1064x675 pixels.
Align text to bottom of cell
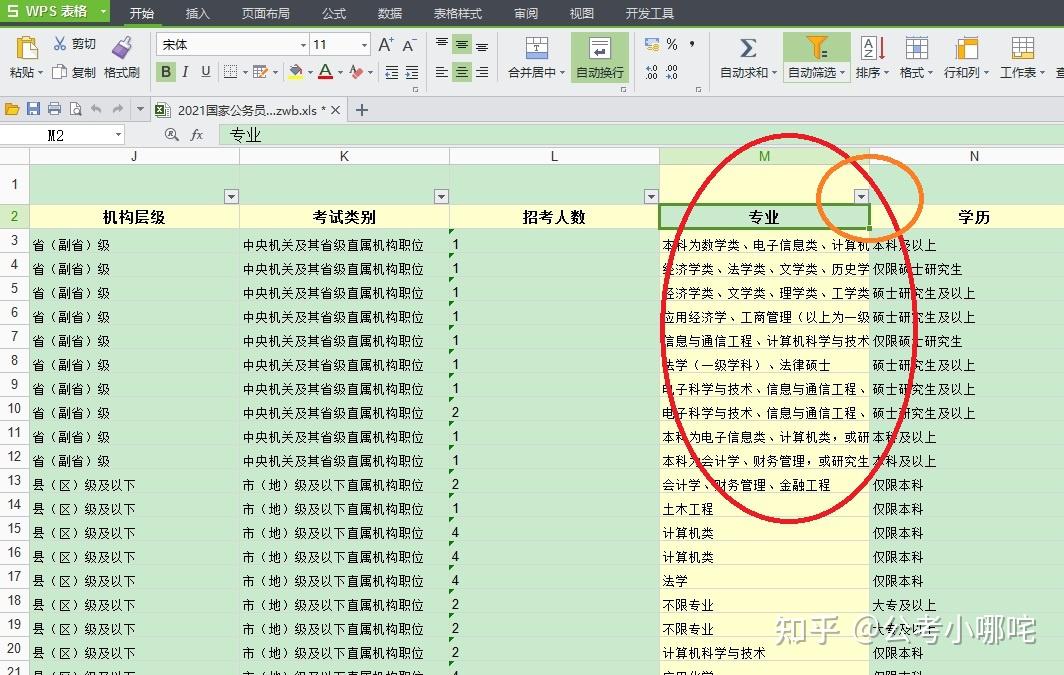[x=482, y=45]
